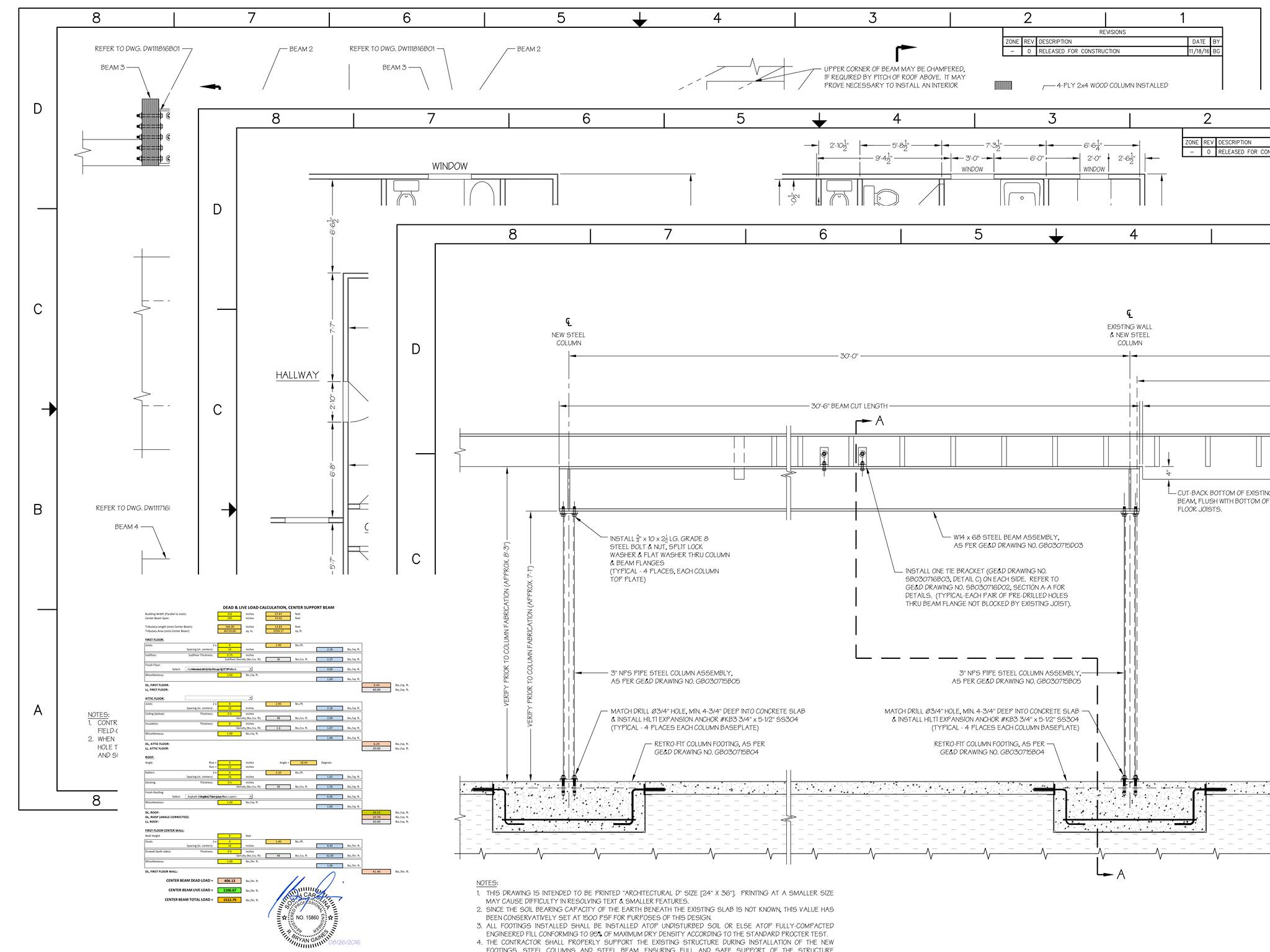
Task: Click the Building Width inches yellow cell
Action: pyautogui.click(x=229, y=614)
